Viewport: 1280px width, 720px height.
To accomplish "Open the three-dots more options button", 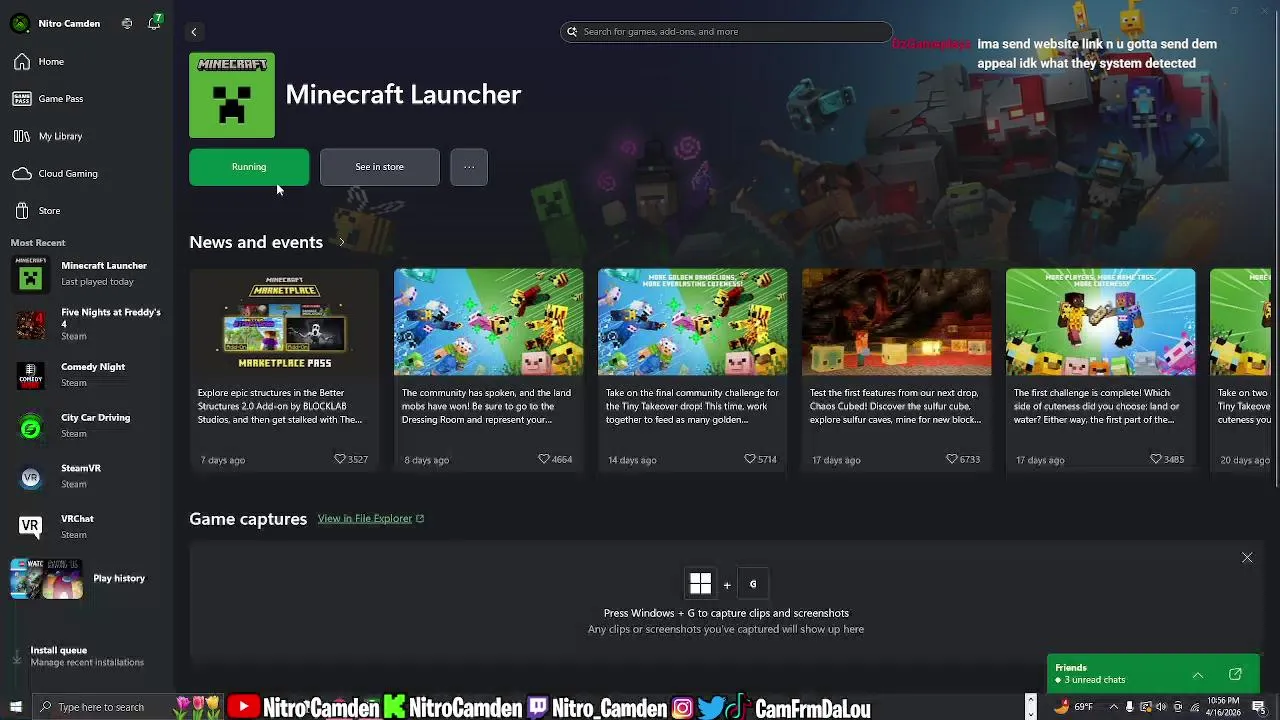I will click(x=469, y=167).
